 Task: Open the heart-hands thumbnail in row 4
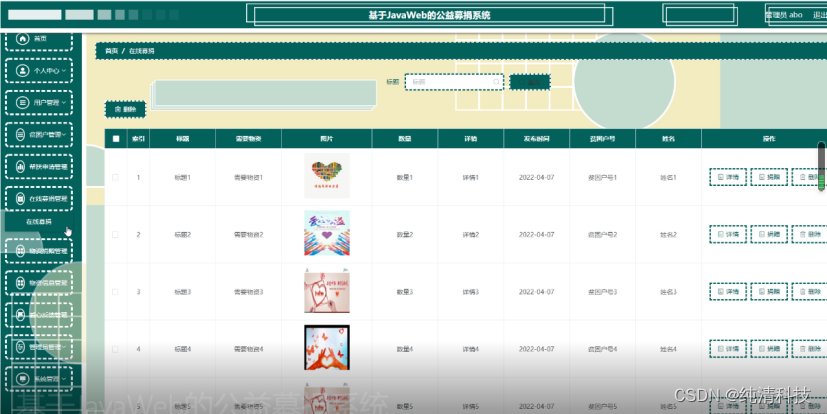click(x=327, y=348)
